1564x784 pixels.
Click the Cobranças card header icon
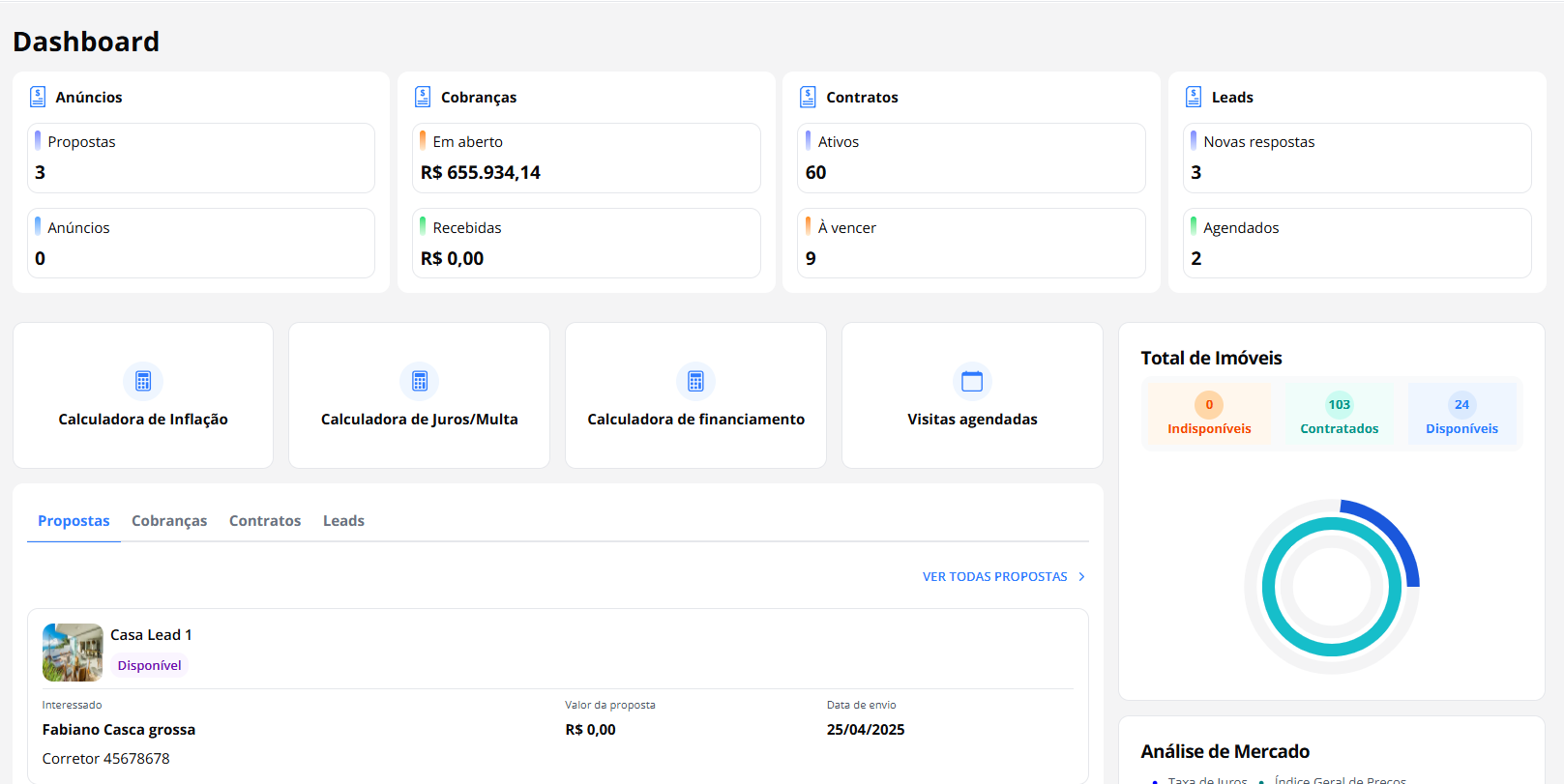coord(423,97)
